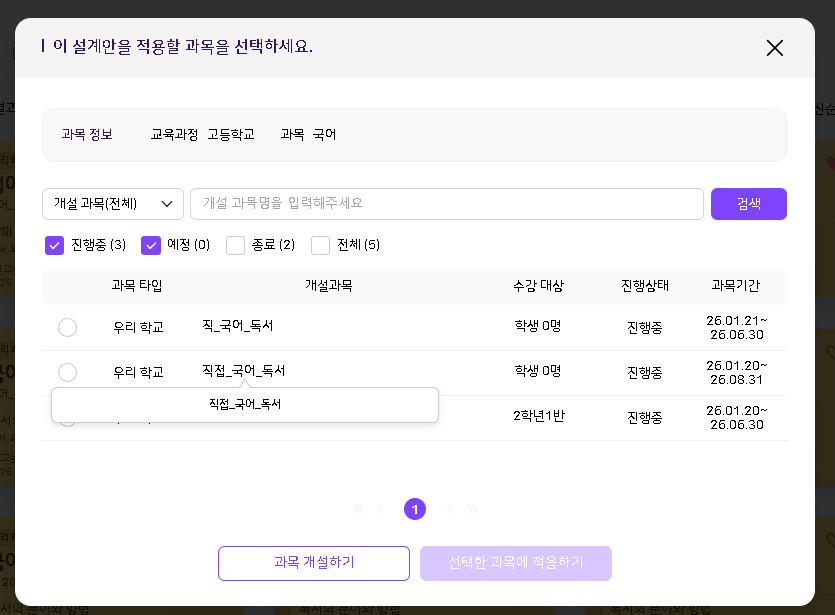Screen dimensions: 835x615
Task: Click 선택한 과목에 적용하기 button
Action: tap(515, 563)
